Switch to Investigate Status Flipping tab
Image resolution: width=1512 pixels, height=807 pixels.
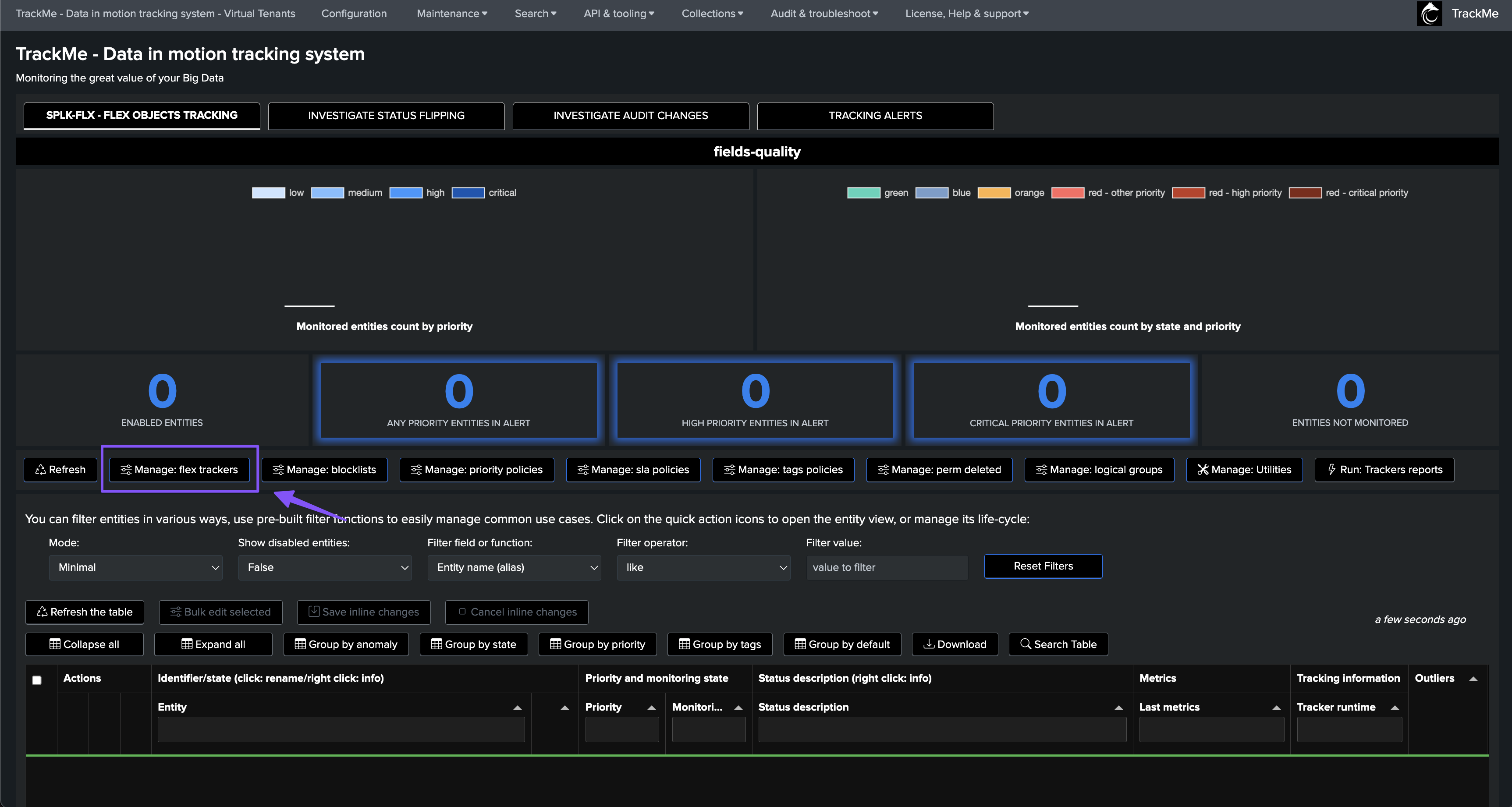(386, 116)
